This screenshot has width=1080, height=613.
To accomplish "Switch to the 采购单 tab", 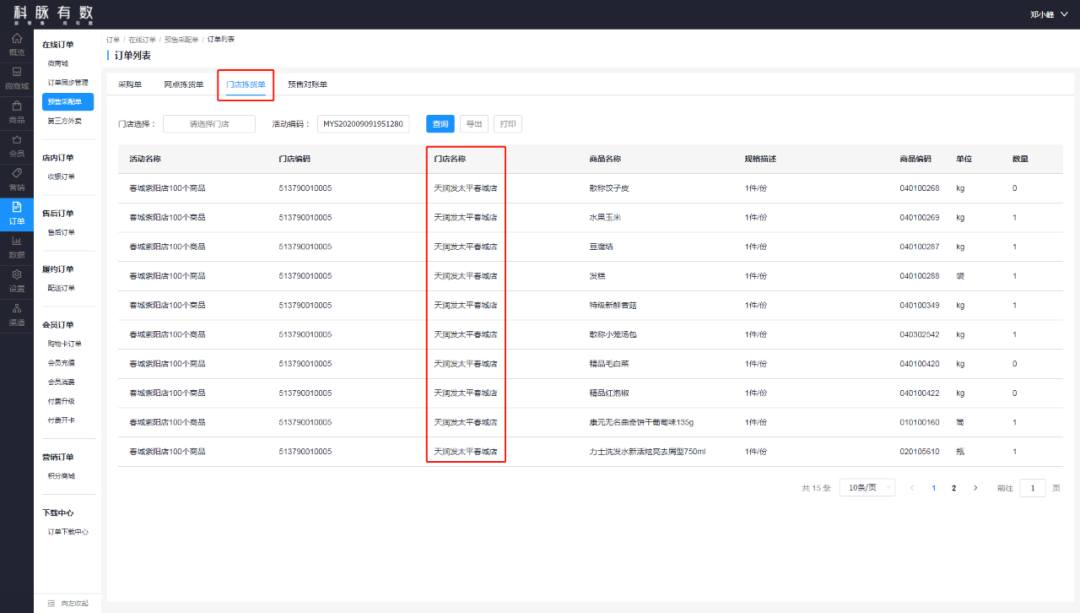I will point(129,84).
